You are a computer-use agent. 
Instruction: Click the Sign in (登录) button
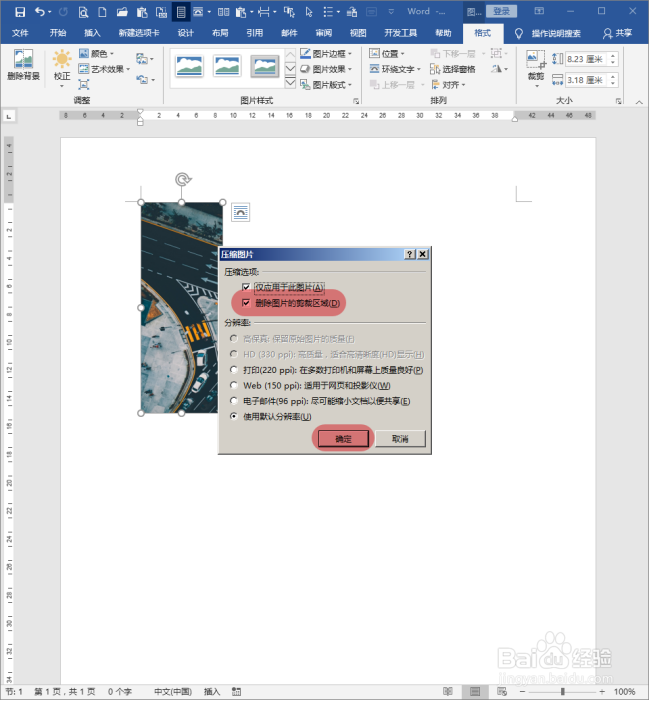pyautogui.click(x=501, y=12)
